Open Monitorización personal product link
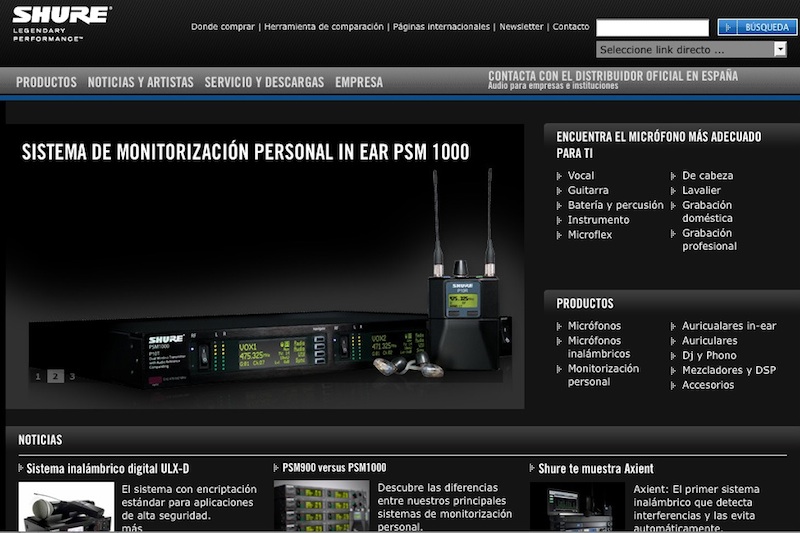 (x=603, y=375)
